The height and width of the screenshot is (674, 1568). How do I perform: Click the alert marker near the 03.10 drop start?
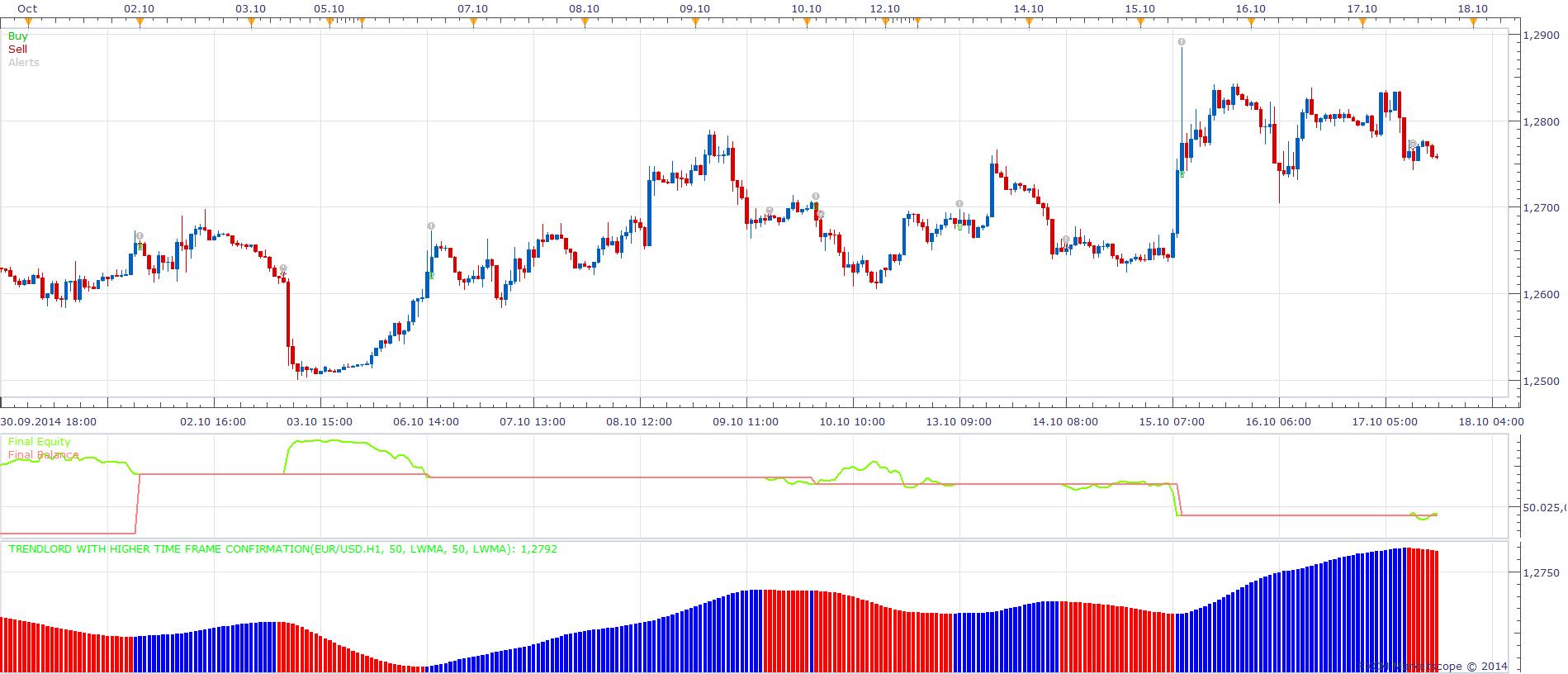tap(283, 269)
